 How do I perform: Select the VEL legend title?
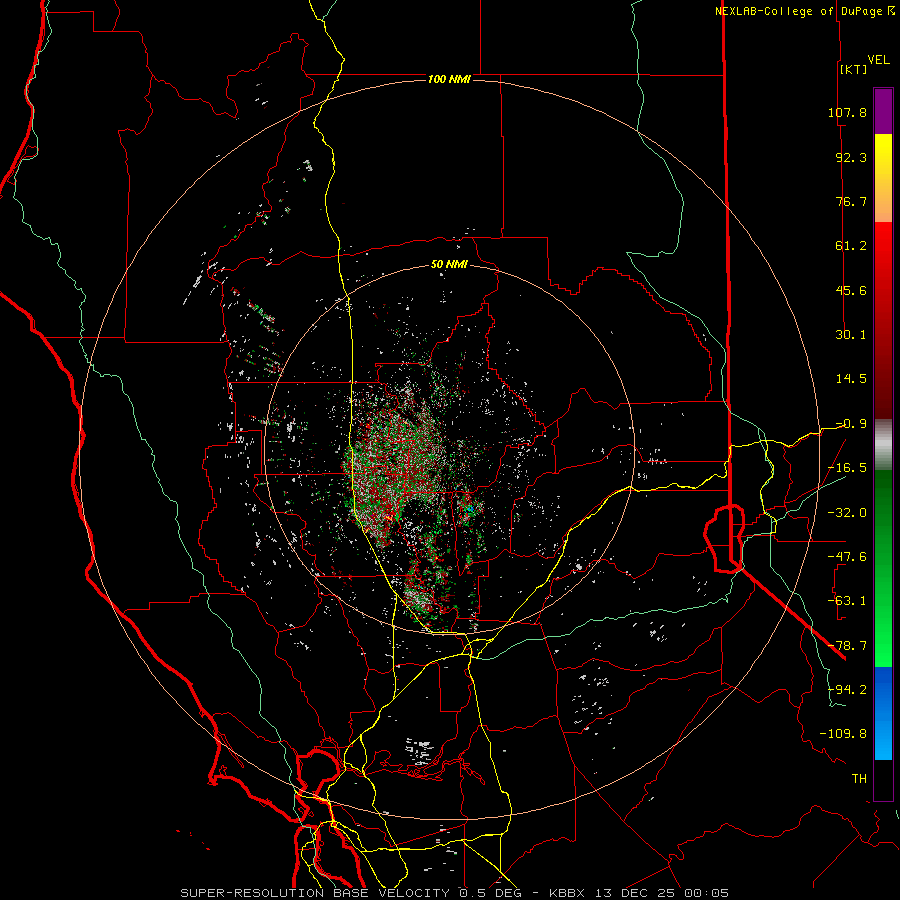tap(878, 60)
